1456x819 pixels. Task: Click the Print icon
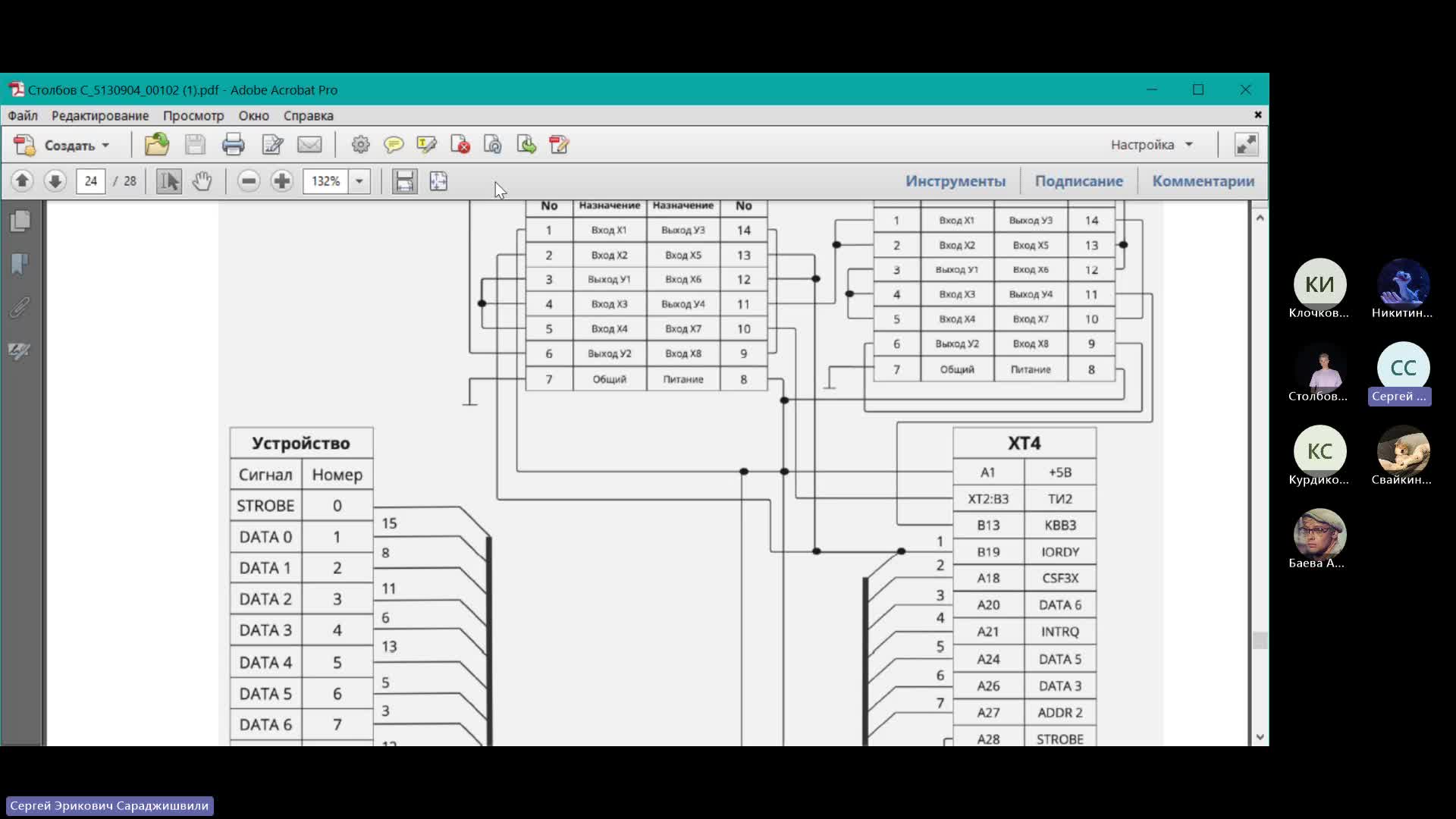[x=233, y=144]
